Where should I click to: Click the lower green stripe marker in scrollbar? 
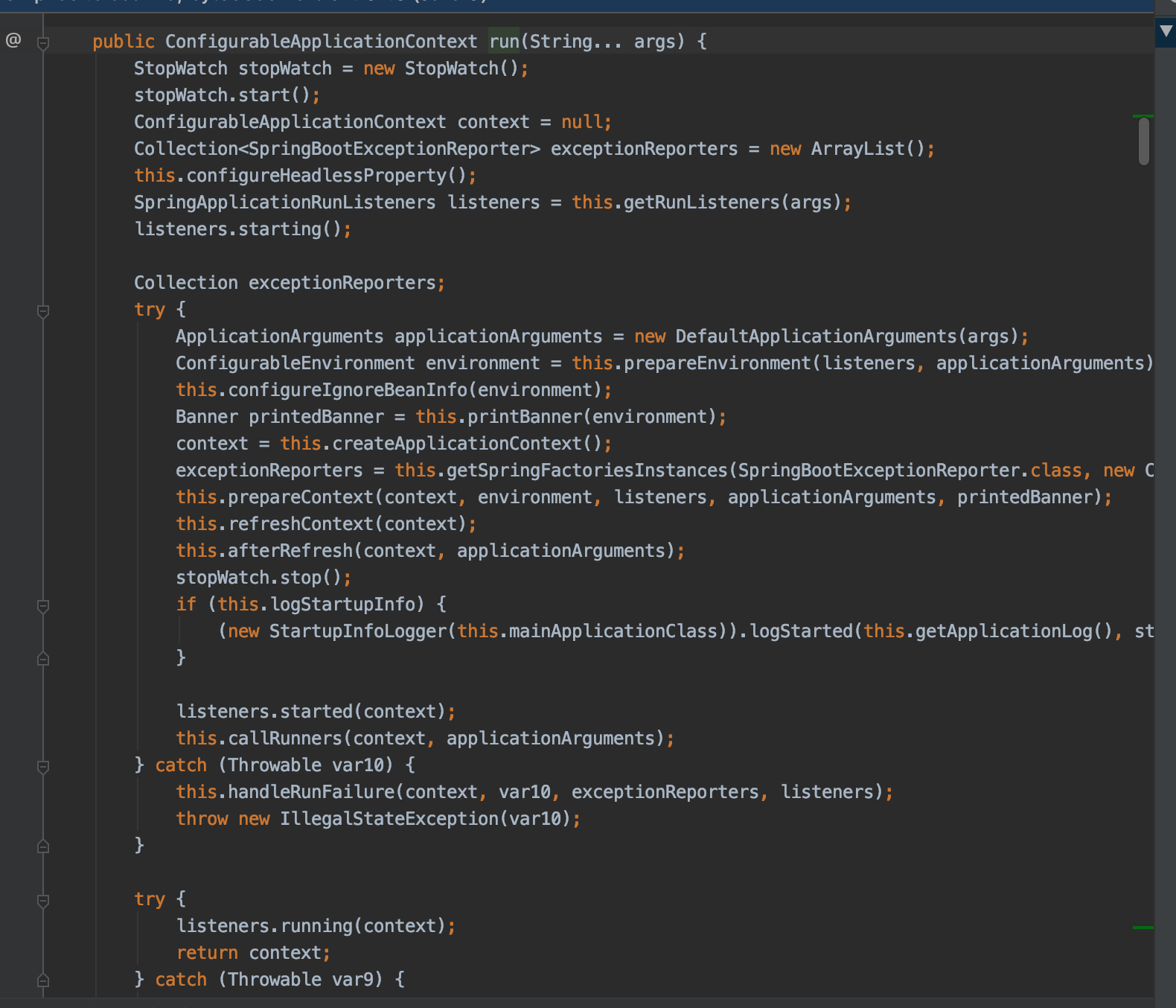[x=1143, y=928]
